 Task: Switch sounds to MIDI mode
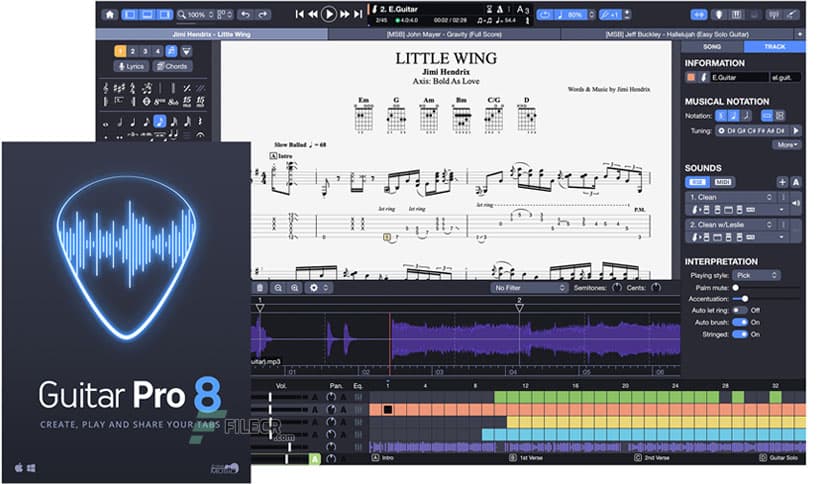pos(722,182)
